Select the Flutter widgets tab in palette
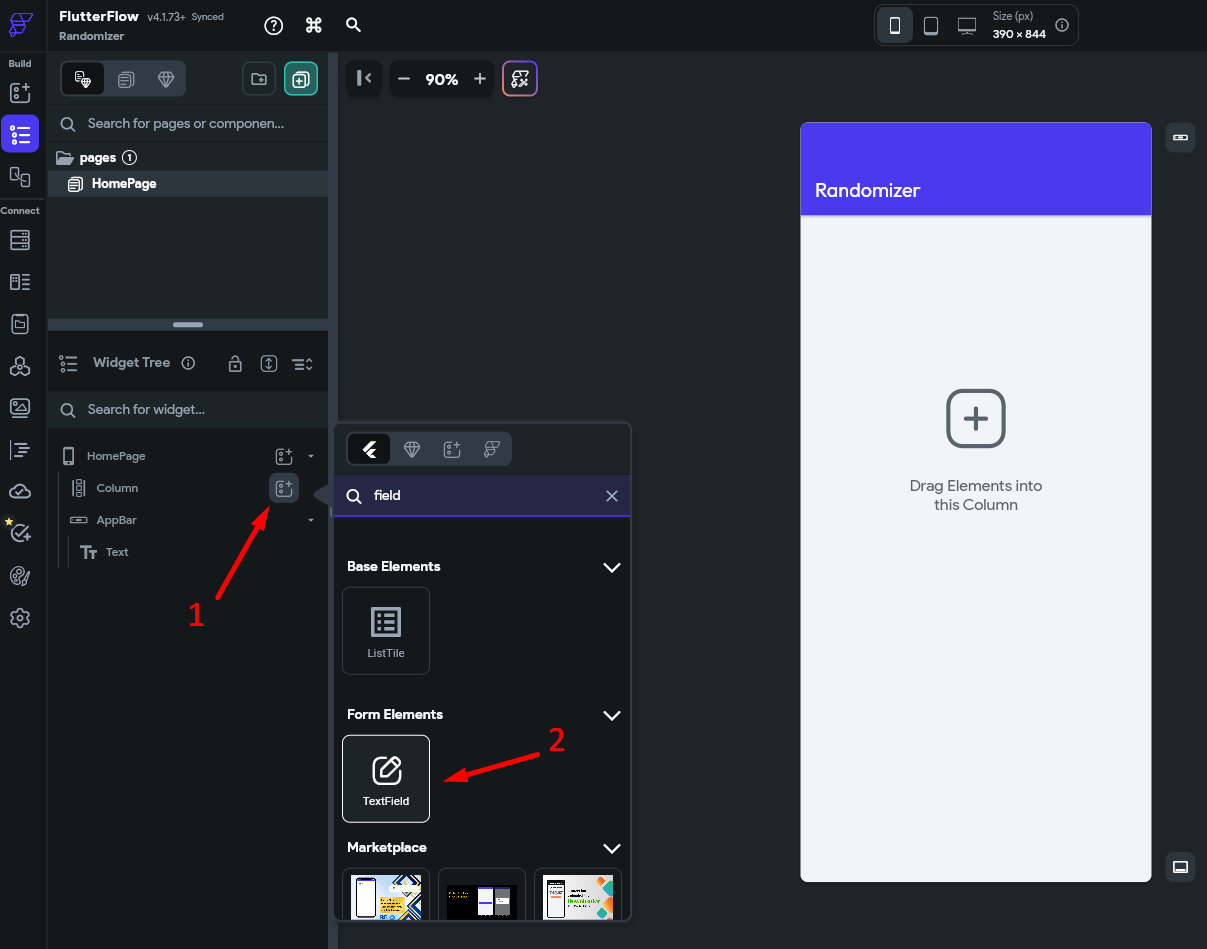The height and width of the screenshot is (949, 1207). coord(369,448)
